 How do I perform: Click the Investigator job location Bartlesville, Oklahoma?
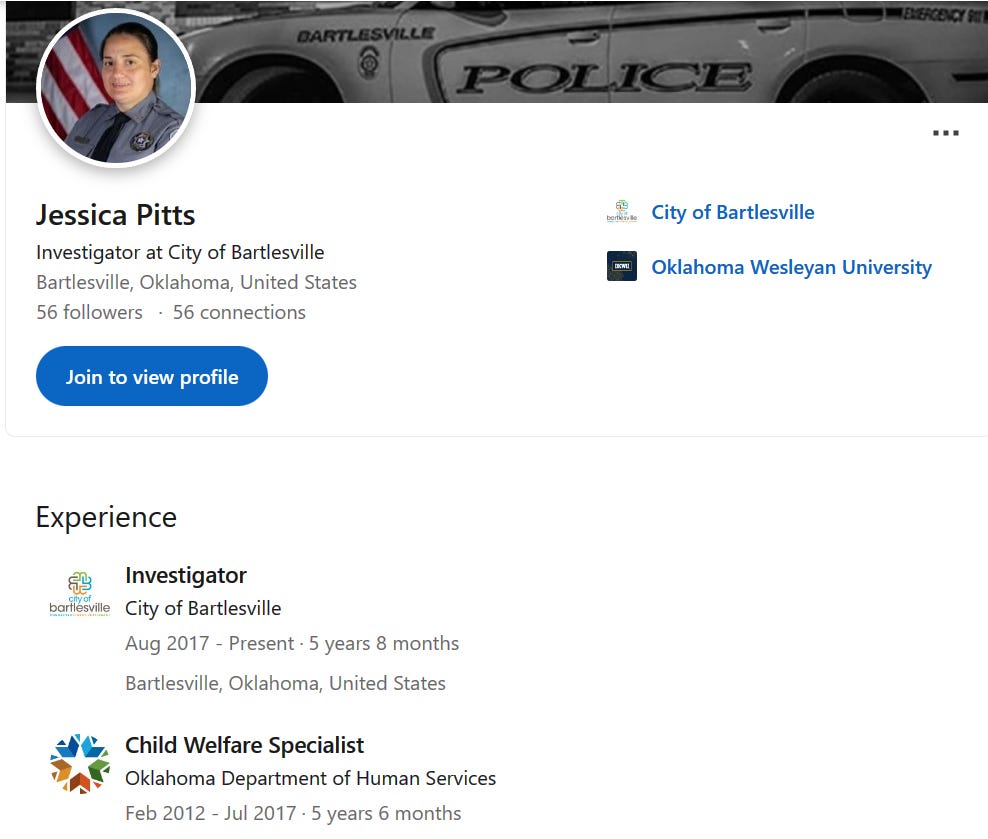(285, 683)
